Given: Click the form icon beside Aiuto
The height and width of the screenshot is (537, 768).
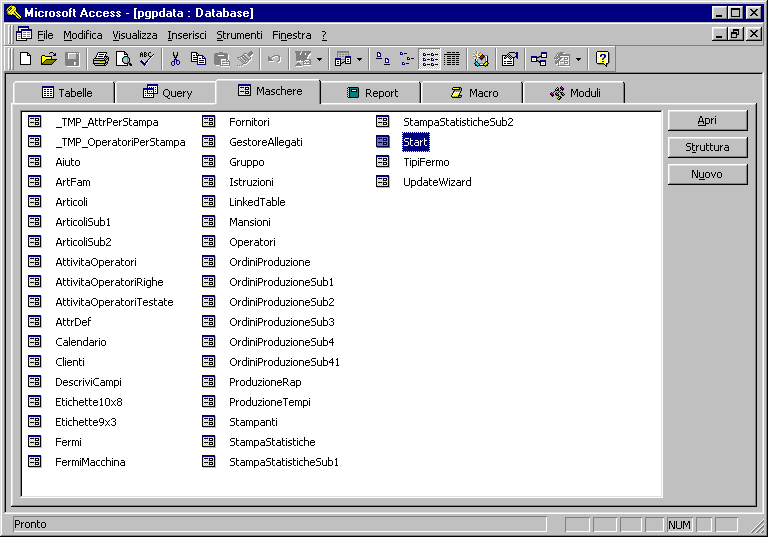Looking at the screenshot, I should (35, 162).
